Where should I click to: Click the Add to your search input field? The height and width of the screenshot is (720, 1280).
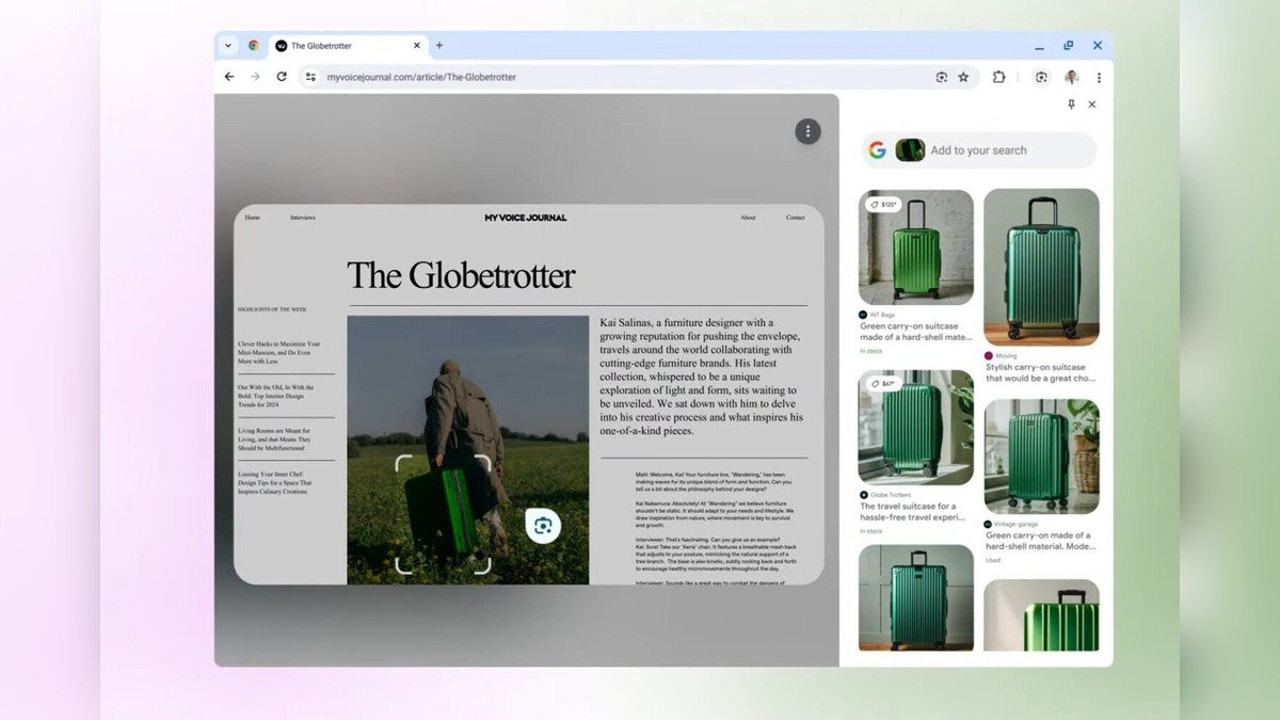click(x=990, y=150)
